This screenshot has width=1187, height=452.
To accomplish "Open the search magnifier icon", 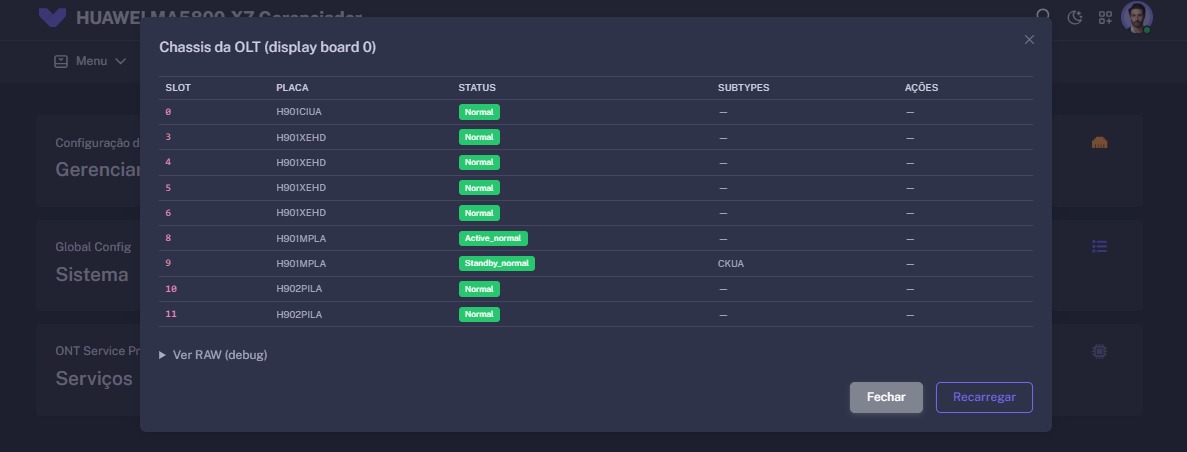I will pos(1044,16).
